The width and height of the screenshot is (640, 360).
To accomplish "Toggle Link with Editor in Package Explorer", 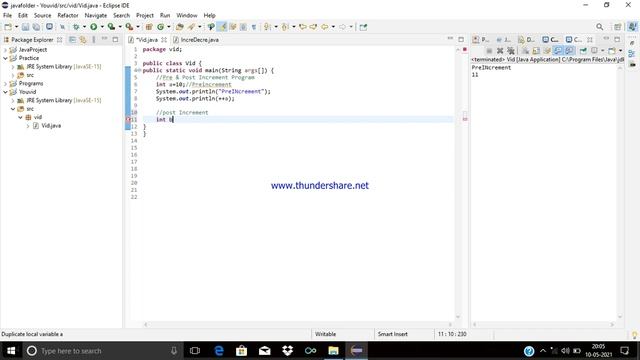I will point(83,40).
